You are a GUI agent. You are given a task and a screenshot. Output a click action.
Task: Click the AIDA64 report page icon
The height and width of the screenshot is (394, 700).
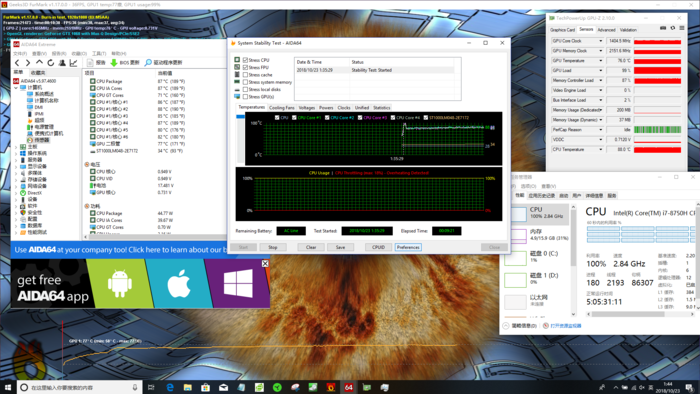pyautogui.click(x=90, y=63)
